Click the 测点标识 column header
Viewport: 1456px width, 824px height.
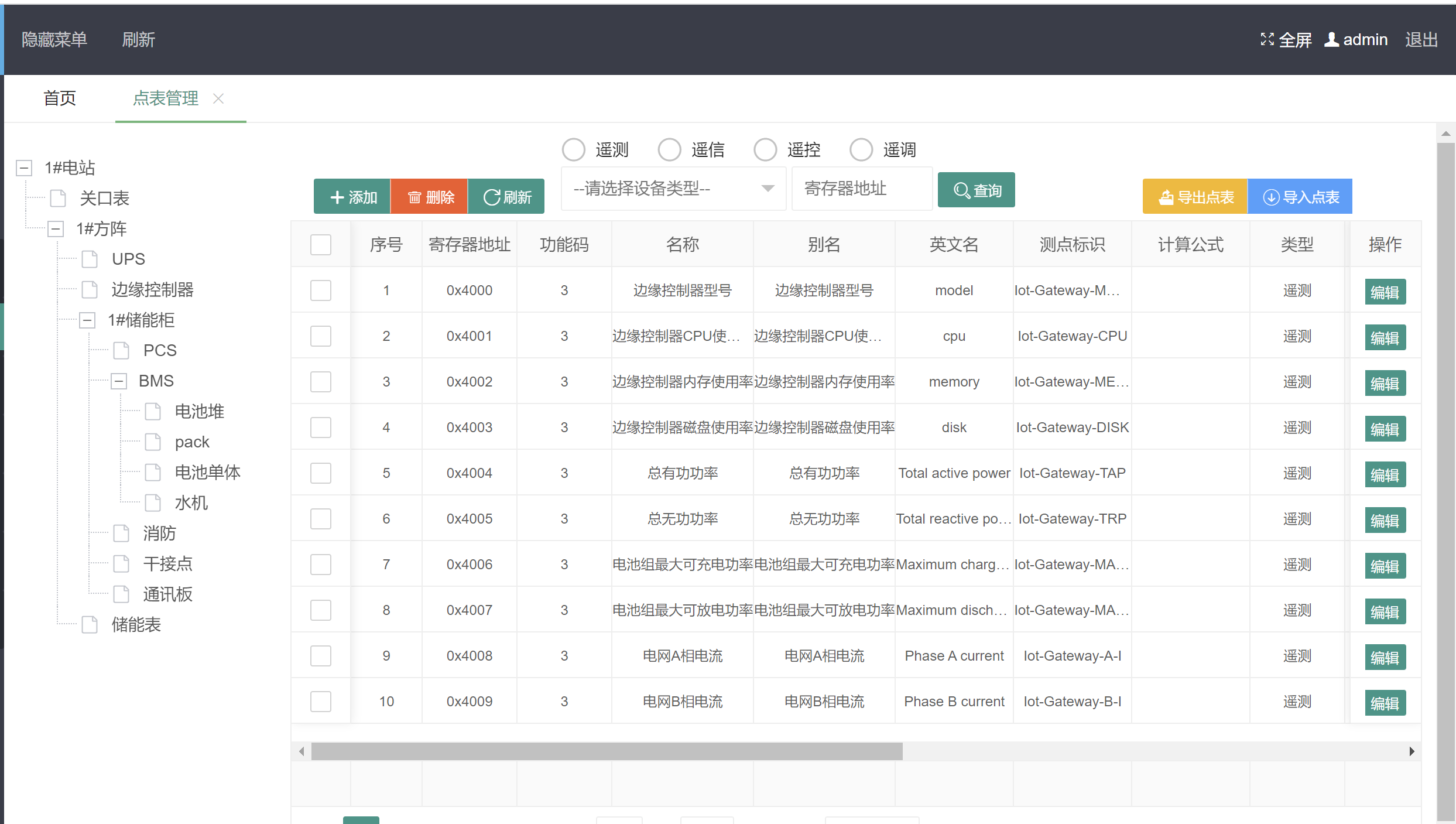[1073, 244]
